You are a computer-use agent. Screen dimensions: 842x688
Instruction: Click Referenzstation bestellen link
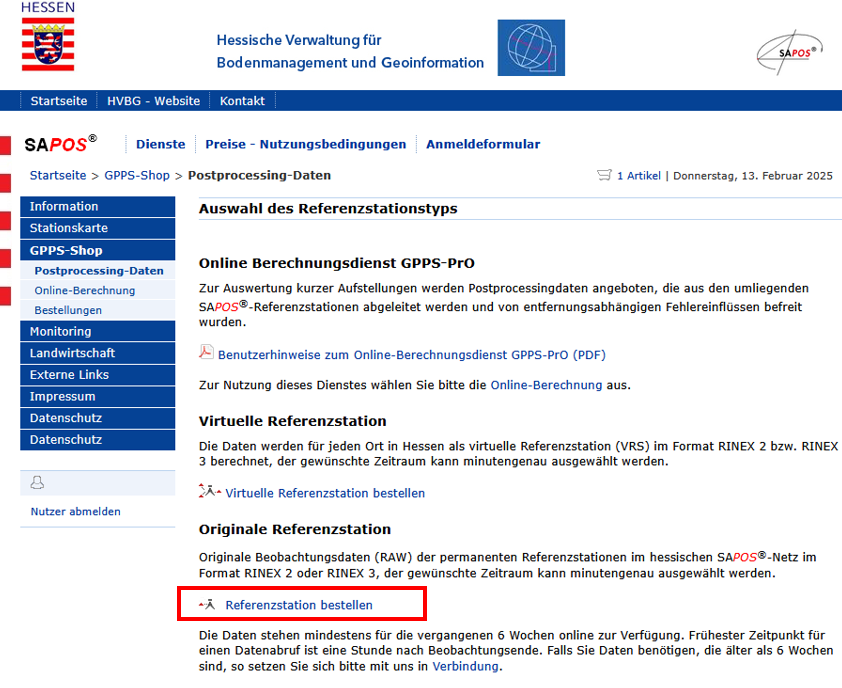pos(299,605)
